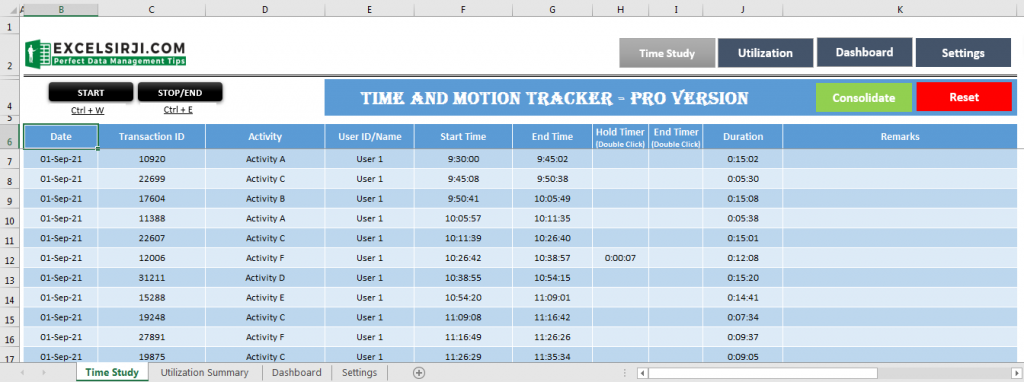Click hold timer value 0:00:07
Screen dimensions: 1024x382
620,258
